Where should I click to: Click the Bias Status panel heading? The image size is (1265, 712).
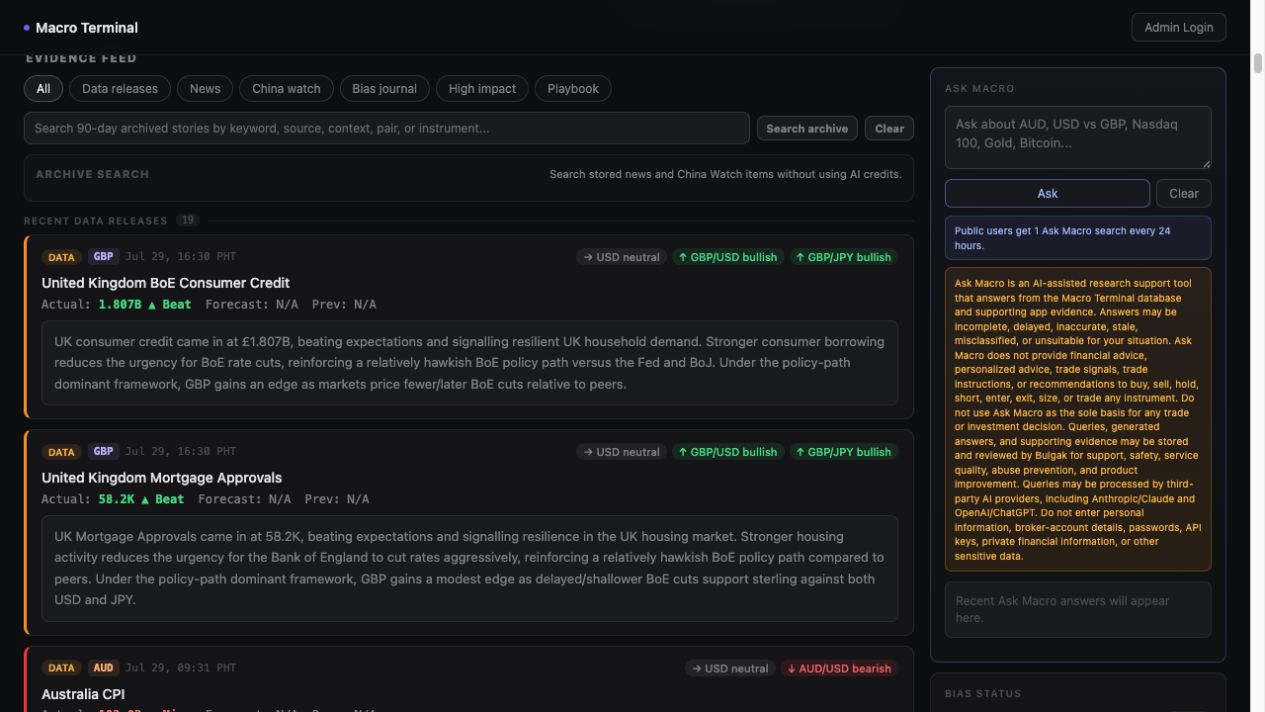pos(983,693)
